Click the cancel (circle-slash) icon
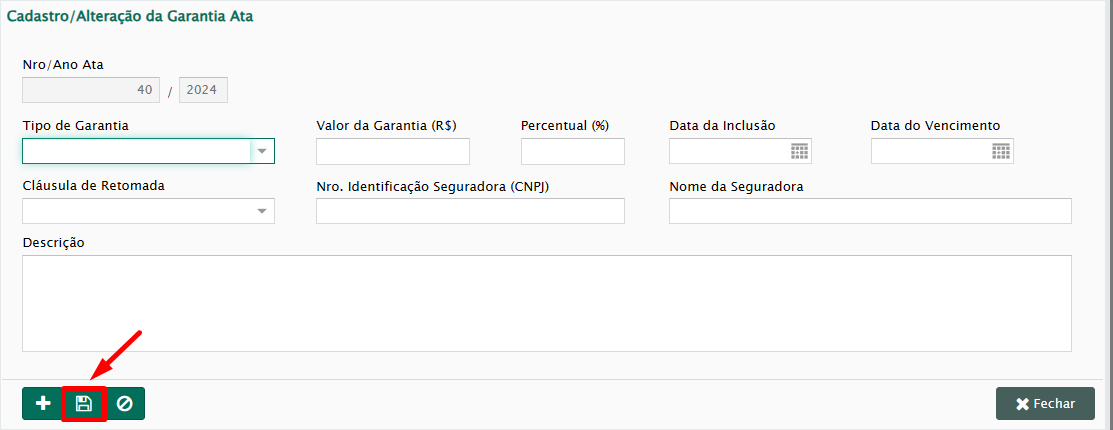The height and width of the screenshot is (430, 1113). (x=125, y=404)
